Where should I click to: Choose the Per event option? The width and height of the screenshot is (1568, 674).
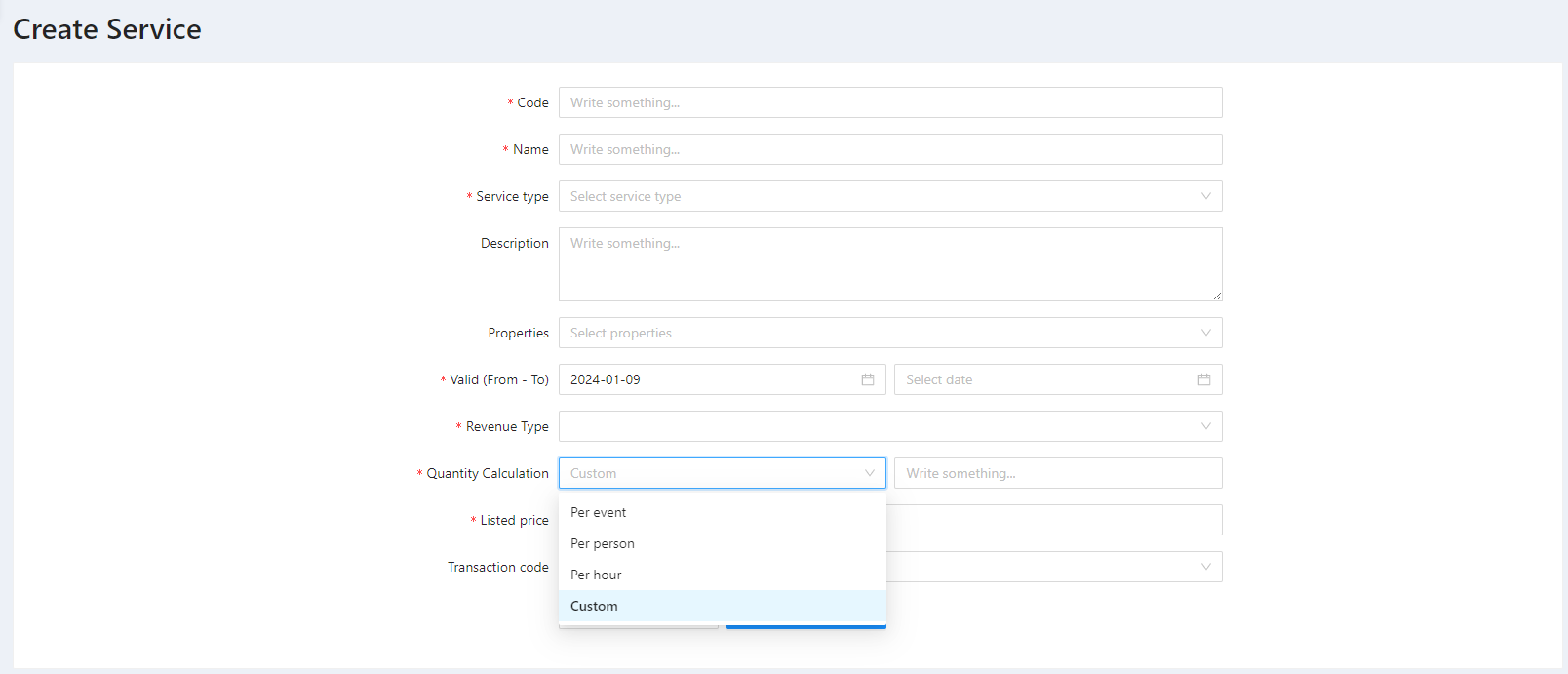pos(599,512)
